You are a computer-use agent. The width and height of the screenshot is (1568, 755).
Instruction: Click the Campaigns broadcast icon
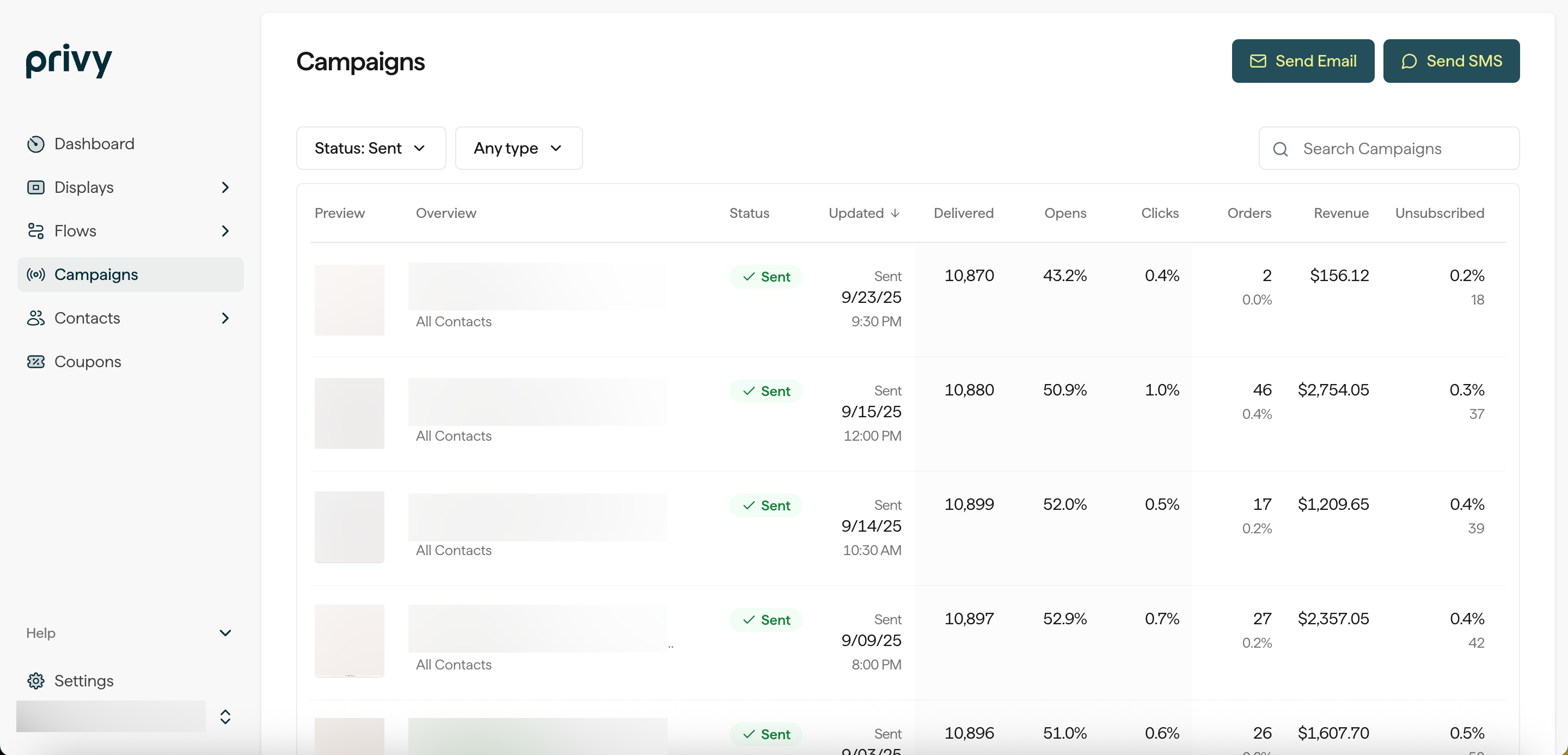(x=36, y=275)
